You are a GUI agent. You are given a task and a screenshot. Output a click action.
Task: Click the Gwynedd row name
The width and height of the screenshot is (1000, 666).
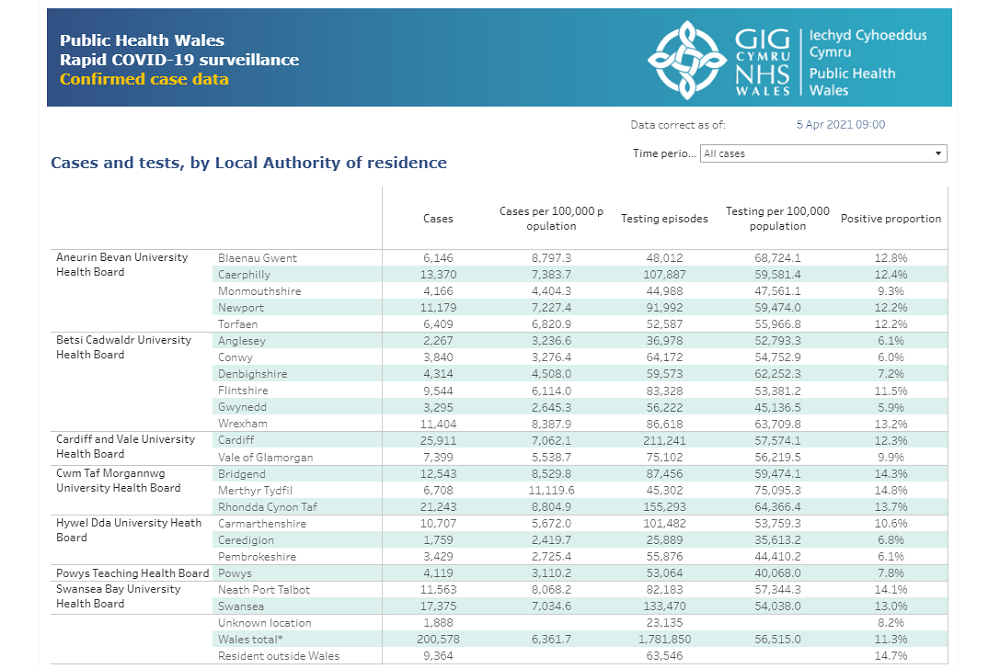[x=242, y=408]
